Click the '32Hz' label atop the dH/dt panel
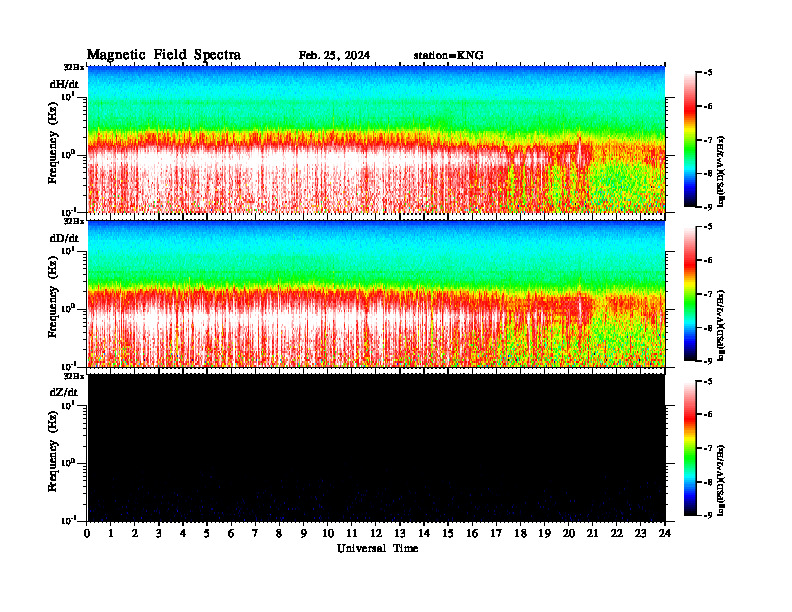 pyautogui.click(x=73, y=67)
